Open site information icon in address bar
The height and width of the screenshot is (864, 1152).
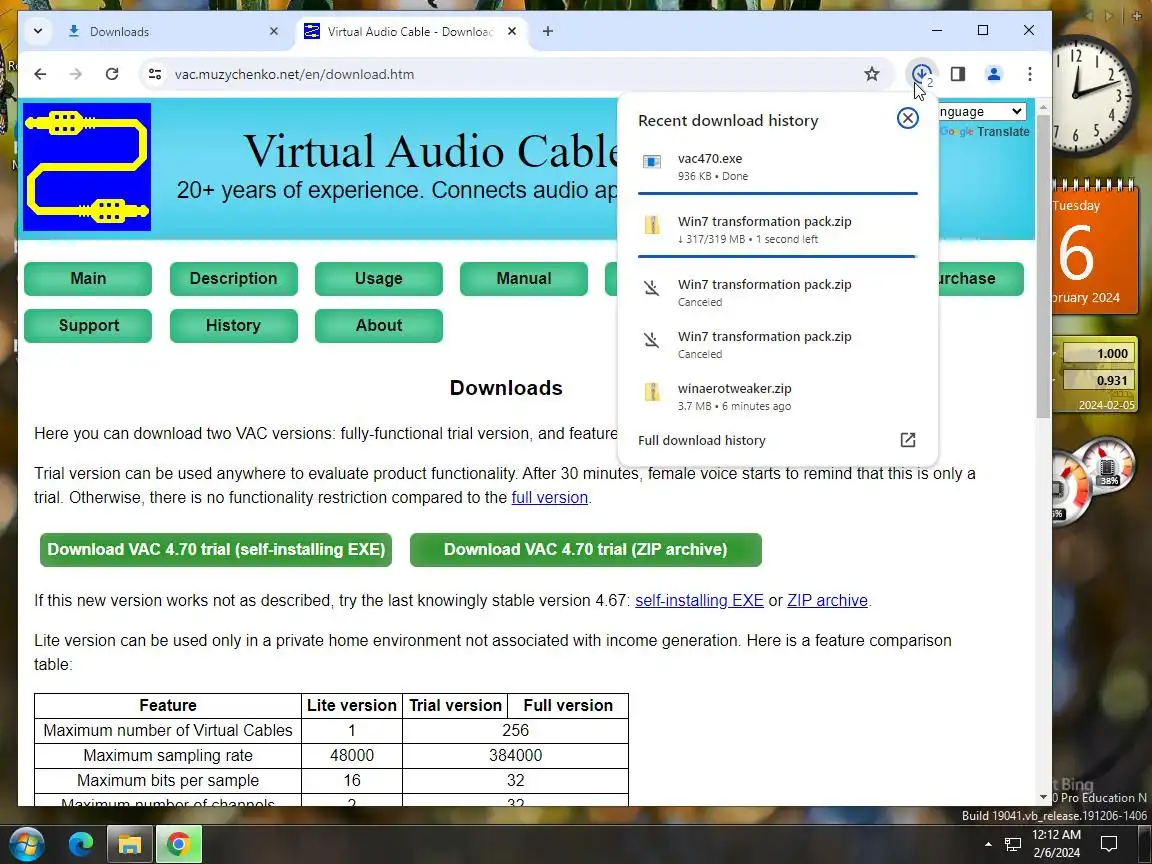click(155, 74)
